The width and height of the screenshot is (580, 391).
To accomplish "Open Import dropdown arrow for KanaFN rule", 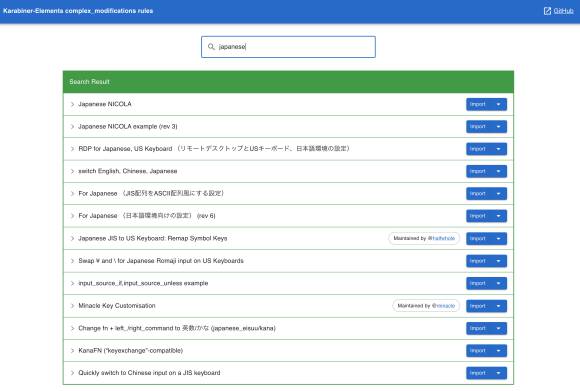I will 498,351.
